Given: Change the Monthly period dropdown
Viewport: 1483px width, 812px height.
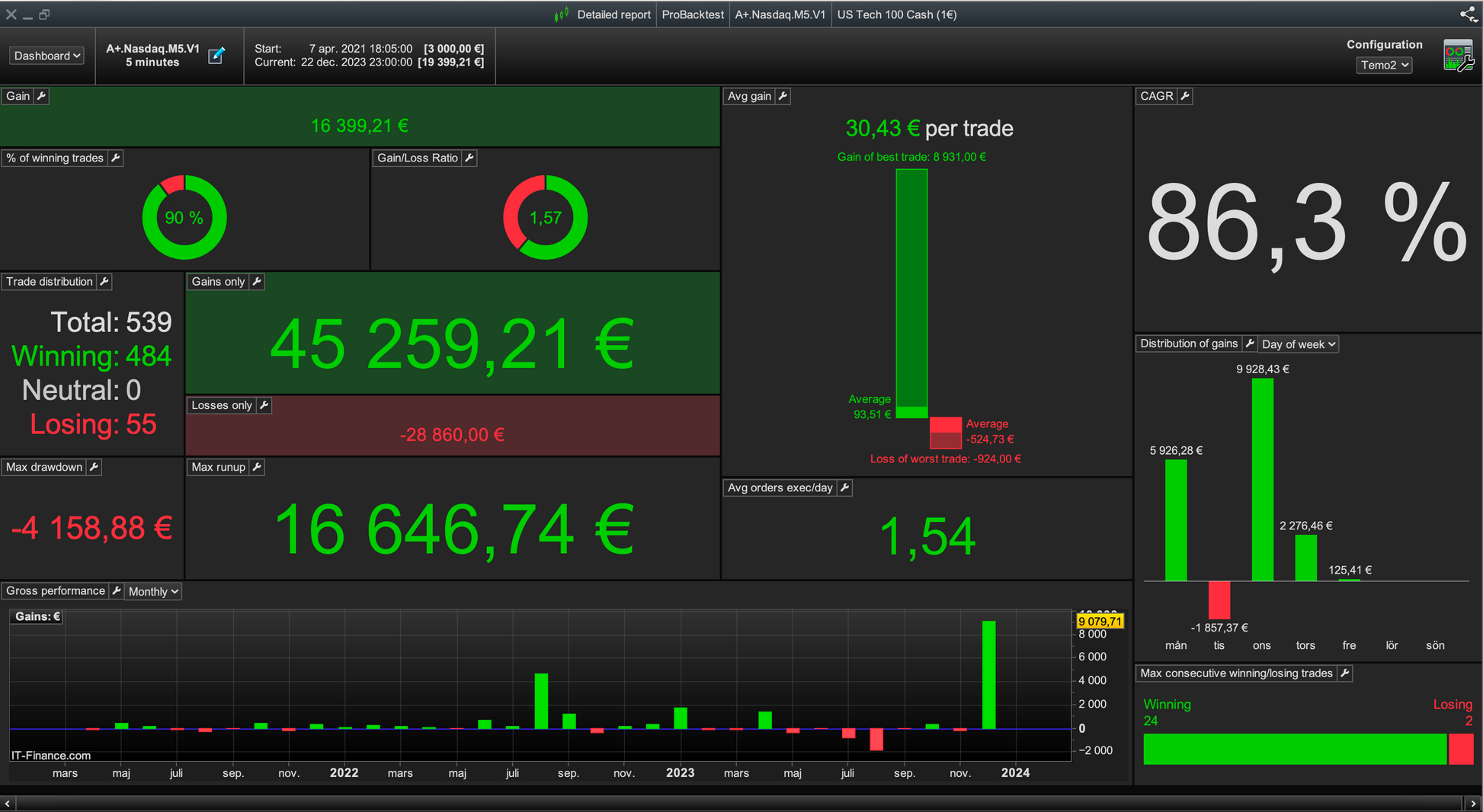Looking at the screenshot, I should coord(153,592).
